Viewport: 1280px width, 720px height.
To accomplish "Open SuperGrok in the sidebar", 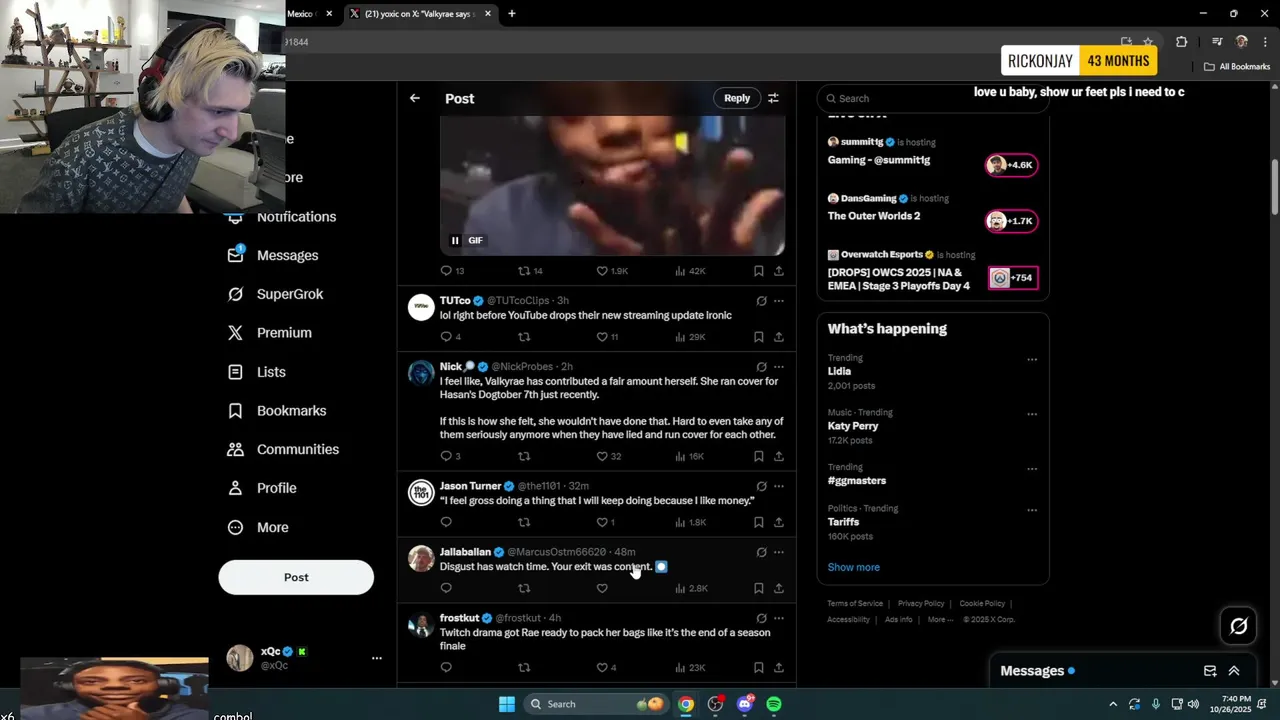I will (x=276, y=294).
